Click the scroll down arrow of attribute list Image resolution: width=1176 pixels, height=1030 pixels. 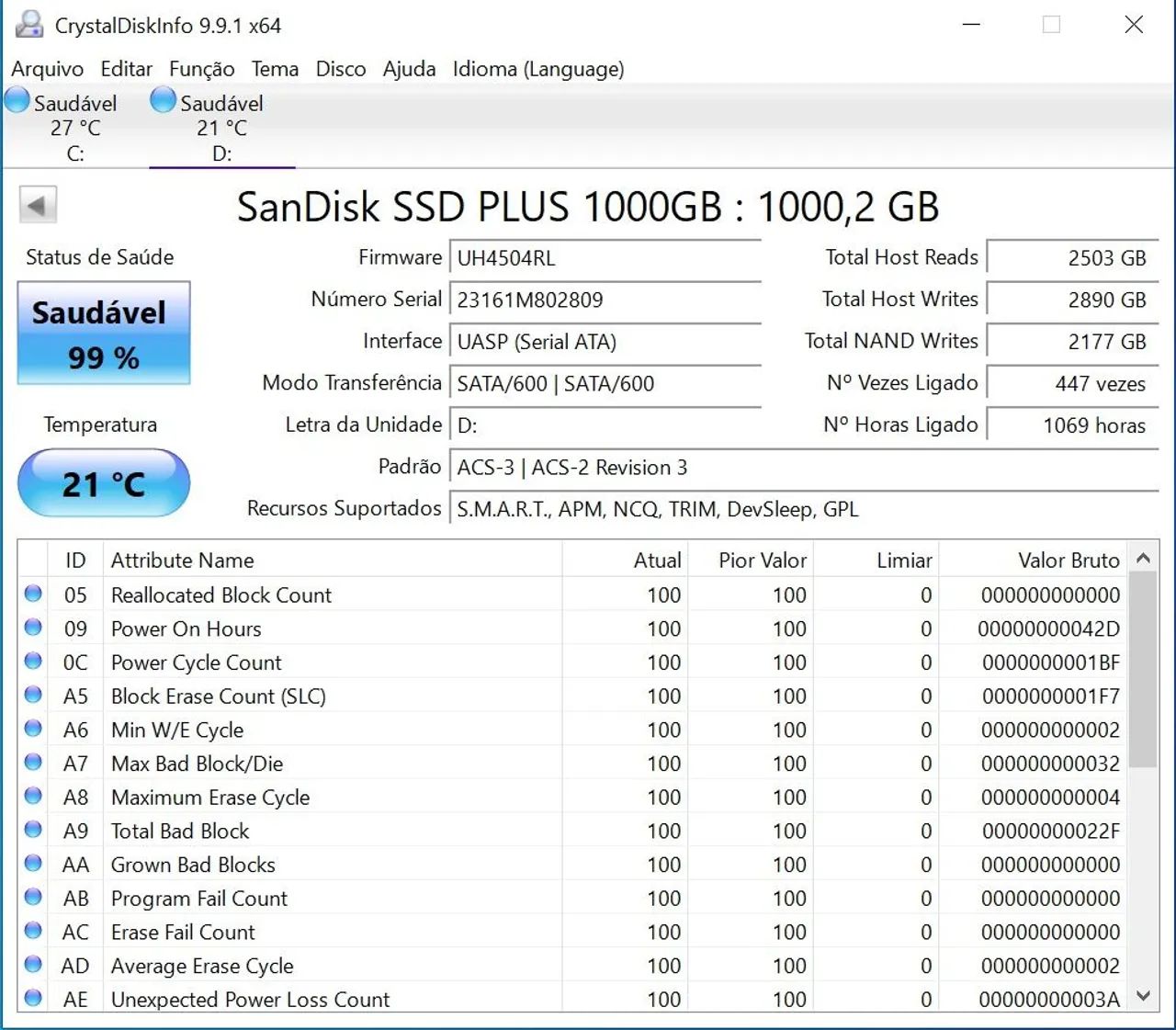click(x=1143, y=995)
